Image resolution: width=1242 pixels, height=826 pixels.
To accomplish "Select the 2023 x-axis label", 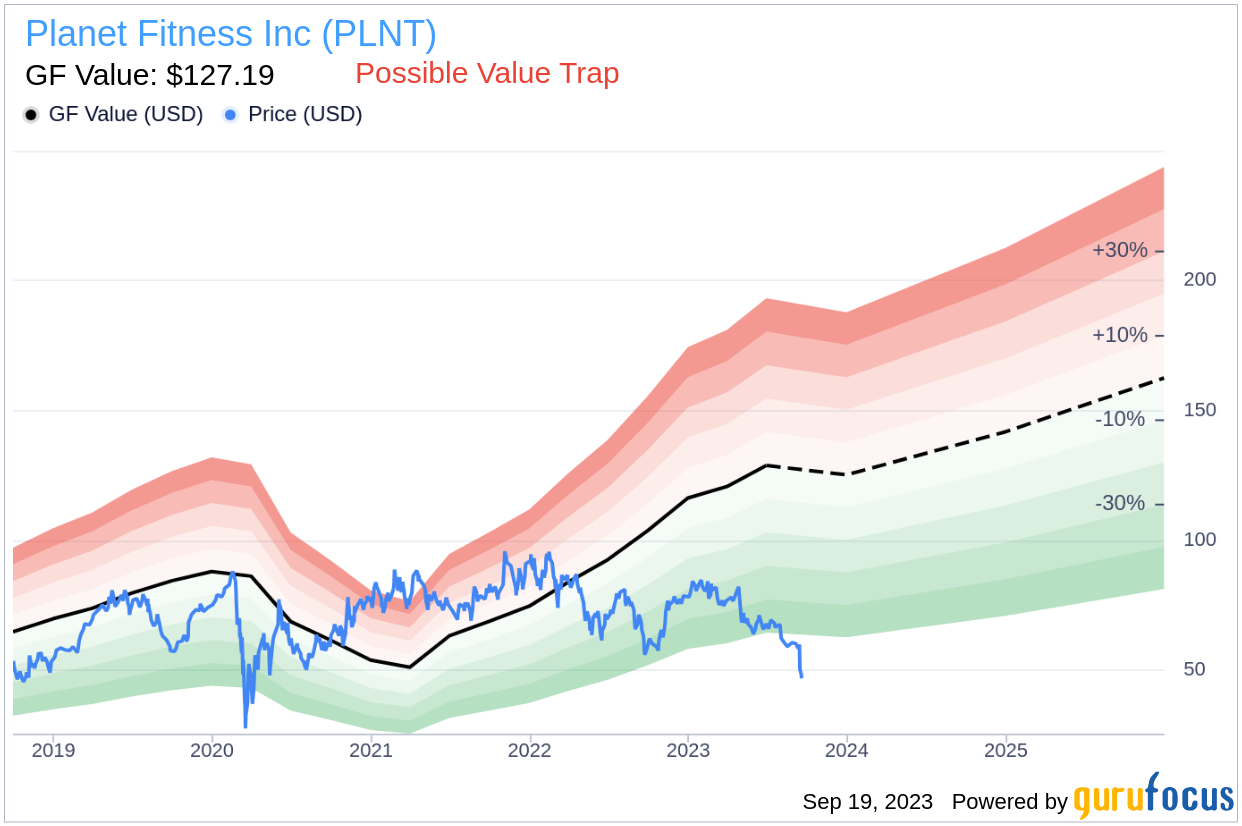I will click(x=688, y=750).
